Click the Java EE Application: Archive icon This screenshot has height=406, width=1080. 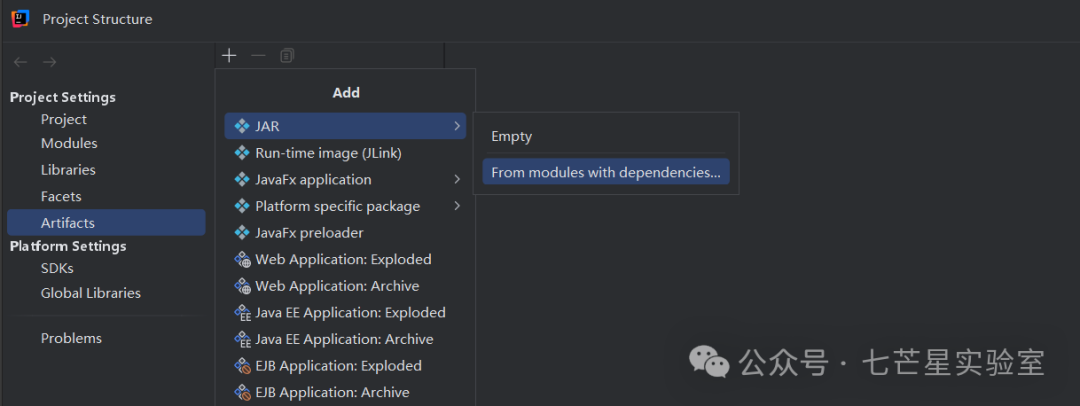(x=242, y=339)
